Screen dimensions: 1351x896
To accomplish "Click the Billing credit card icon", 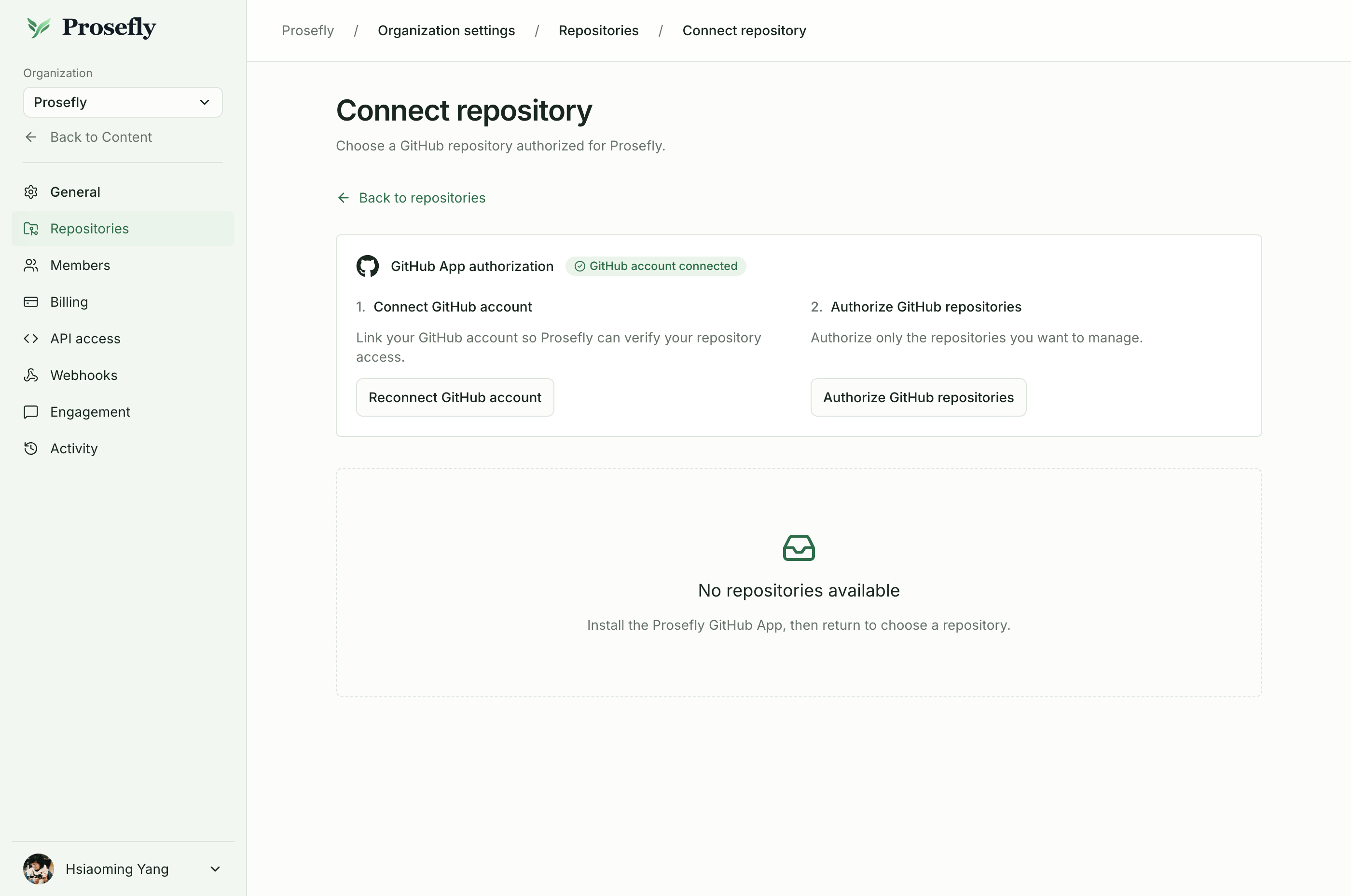I will tap(31, 302).
